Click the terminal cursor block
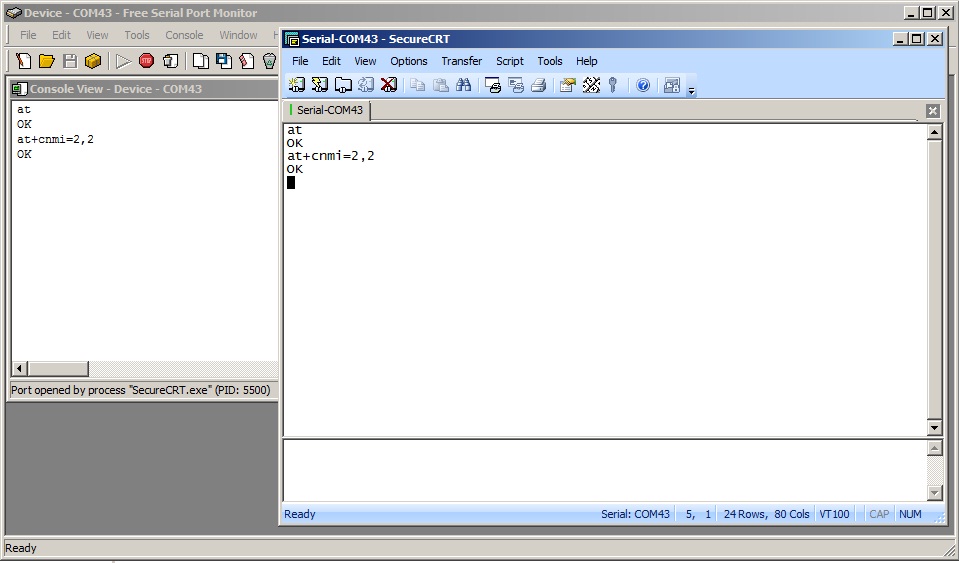This screenshot has width=959, height=563. pyautogui.click(x=291, y=182)
